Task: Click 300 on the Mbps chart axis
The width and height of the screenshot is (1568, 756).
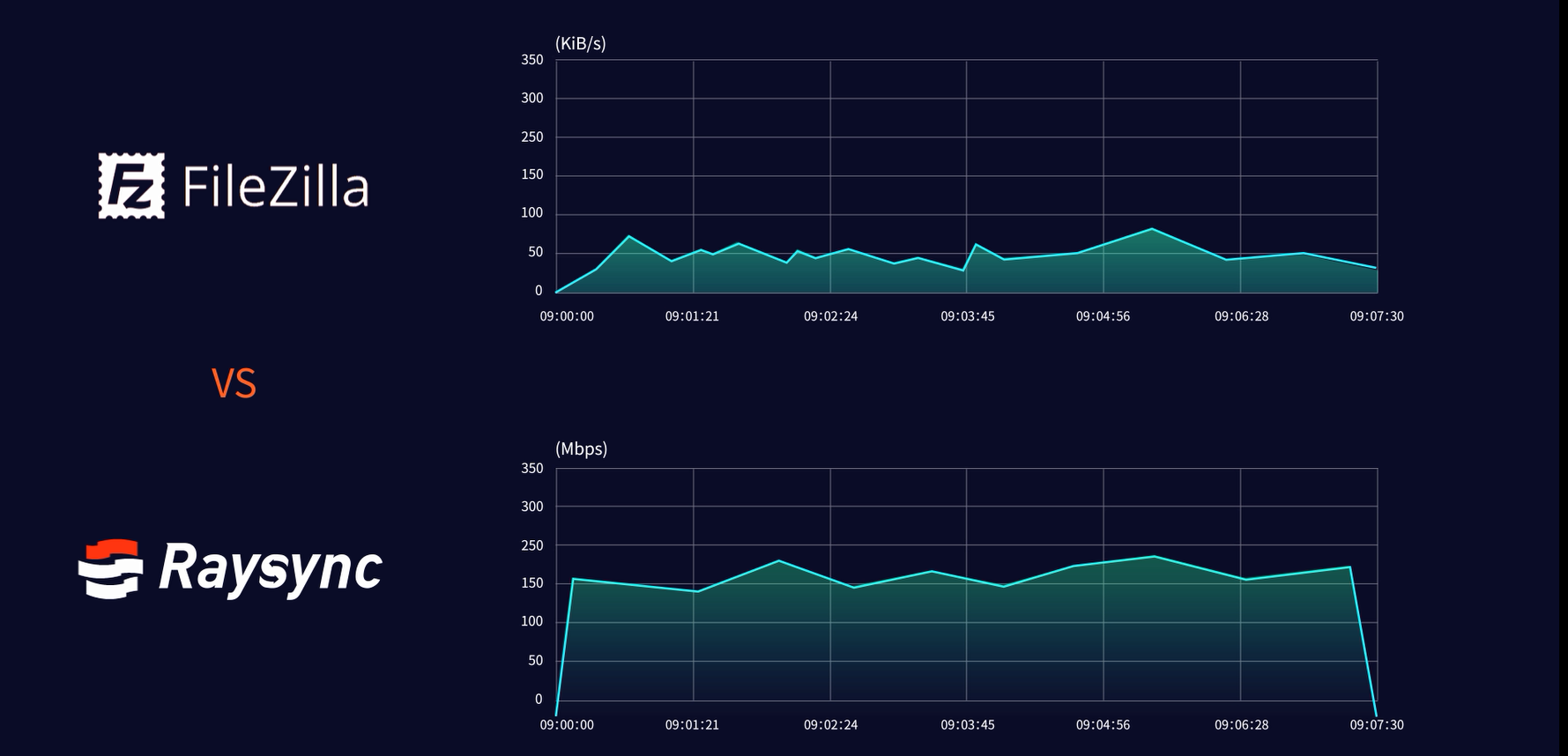Action: [532, 507]
